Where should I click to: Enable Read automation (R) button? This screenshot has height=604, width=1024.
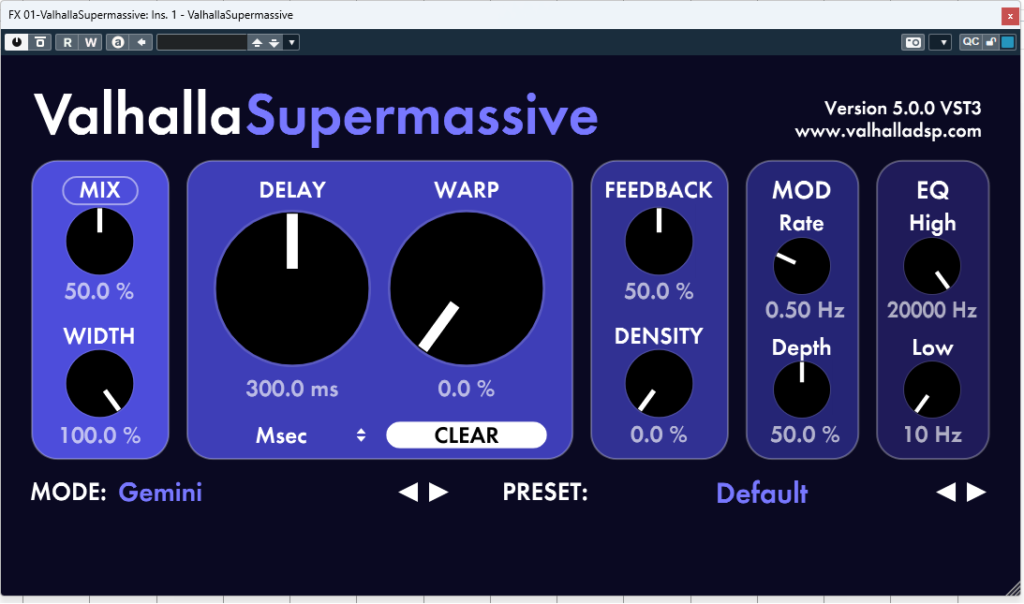pyautogui.click(x=67, y=42)
